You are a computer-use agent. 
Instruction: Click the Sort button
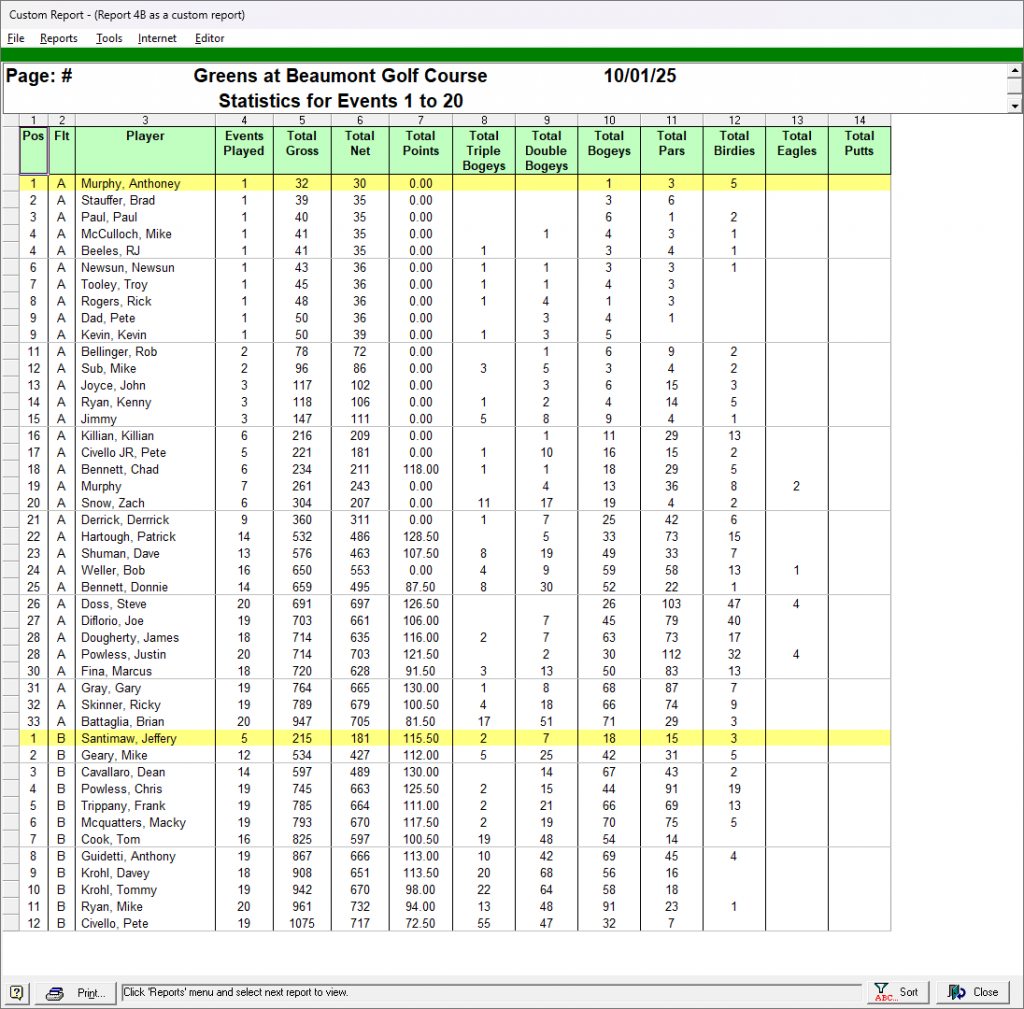[x=897, y=992]
